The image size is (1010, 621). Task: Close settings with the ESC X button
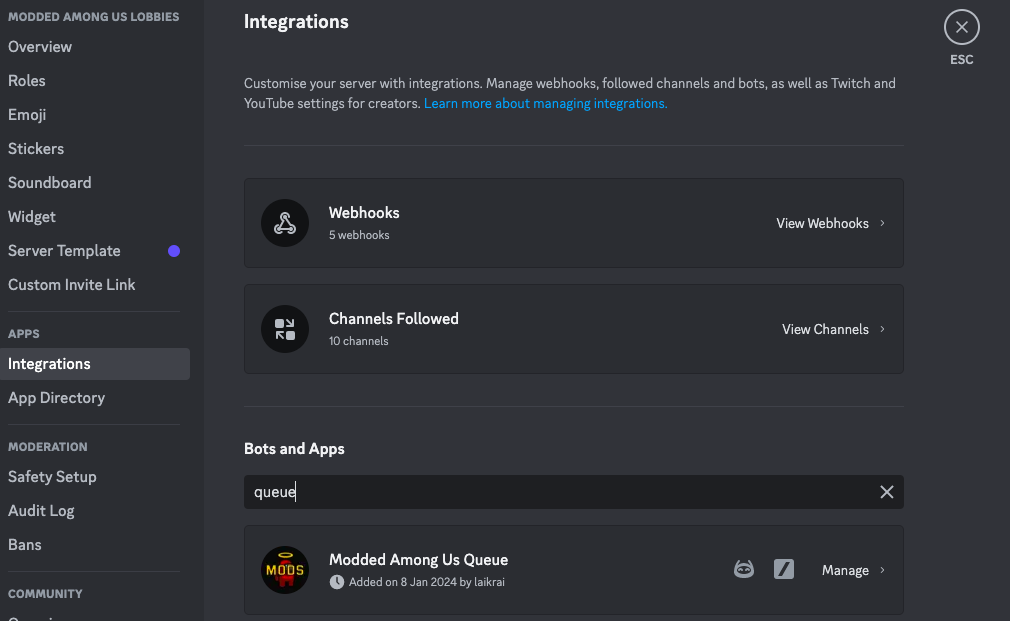click(962, 27)
